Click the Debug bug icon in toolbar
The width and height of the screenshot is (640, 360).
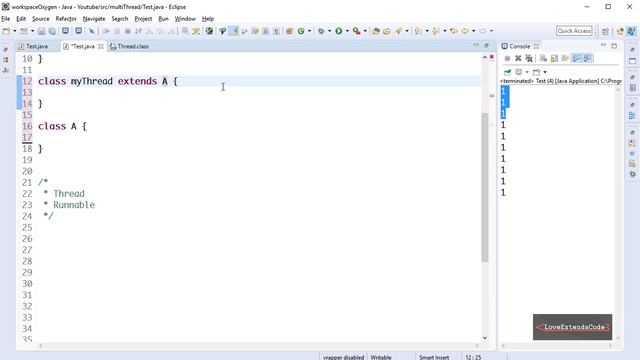322,31
